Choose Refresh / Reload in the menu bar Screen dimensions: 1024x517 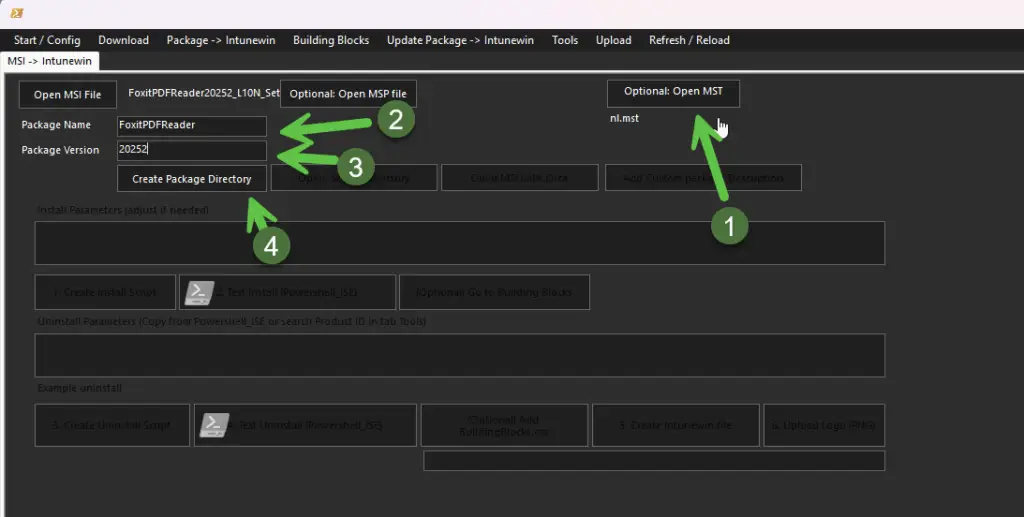click(689, 40)
